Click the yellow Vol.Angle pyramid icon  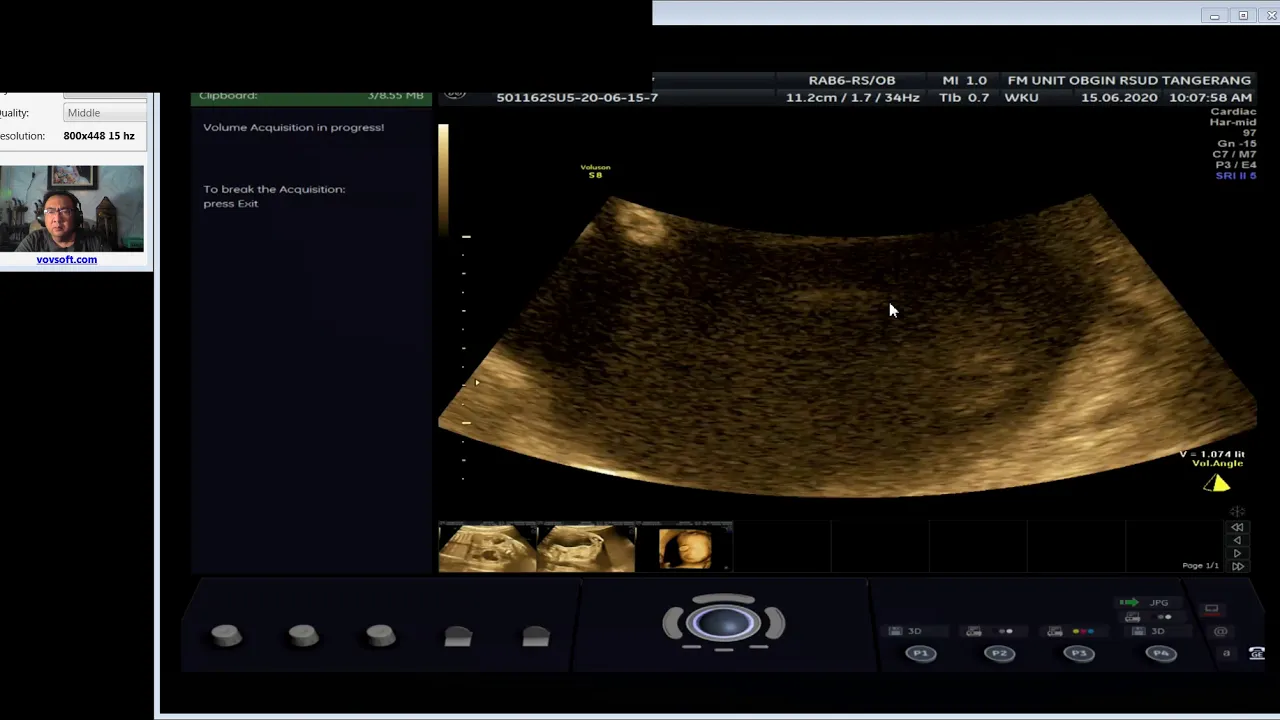[1217, 483]
